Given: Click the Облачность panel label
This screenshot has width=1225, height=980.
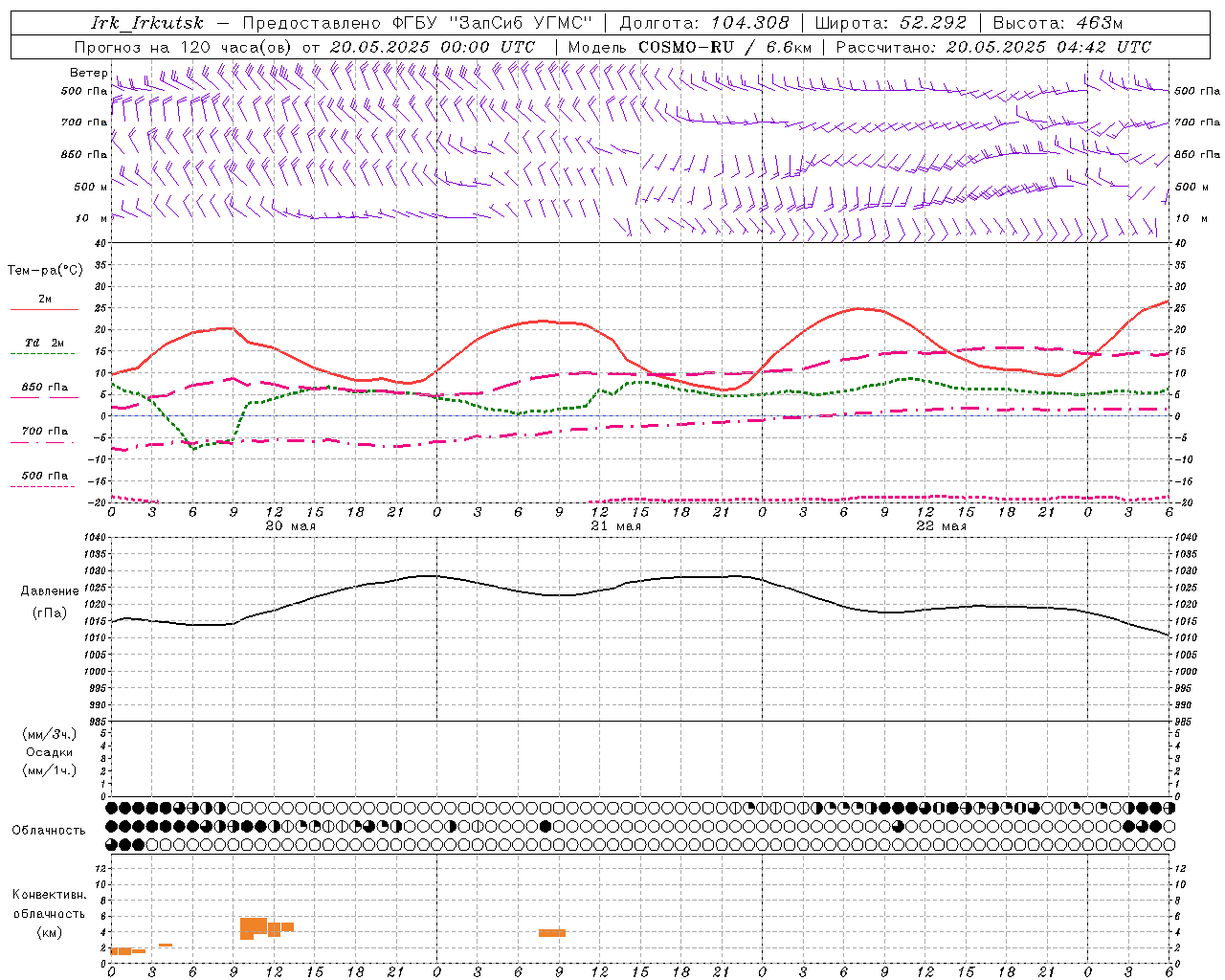Looking at the screenshot, I should tap(49, 831).
